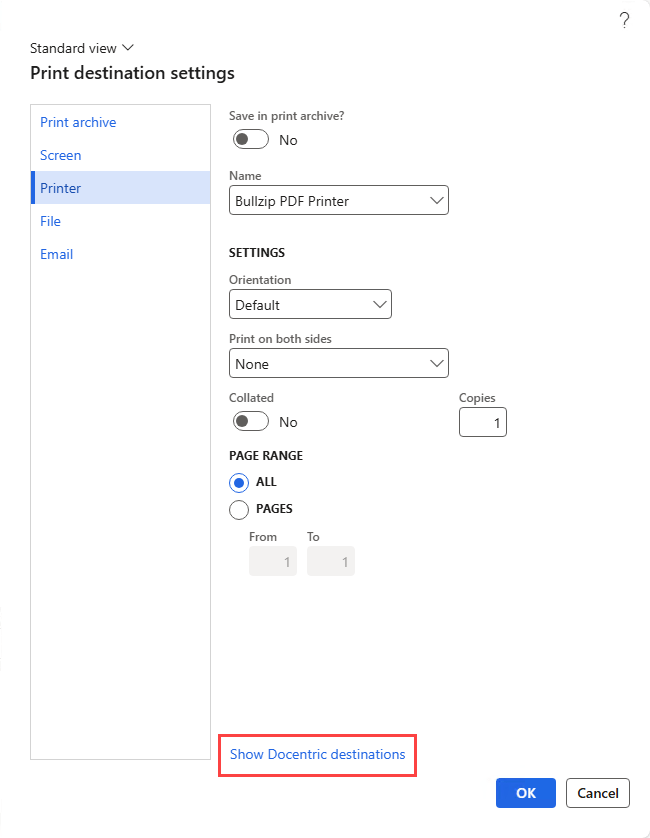Click the From page number field
Screen dimensions: 650x838
click(x=272, y=562)
